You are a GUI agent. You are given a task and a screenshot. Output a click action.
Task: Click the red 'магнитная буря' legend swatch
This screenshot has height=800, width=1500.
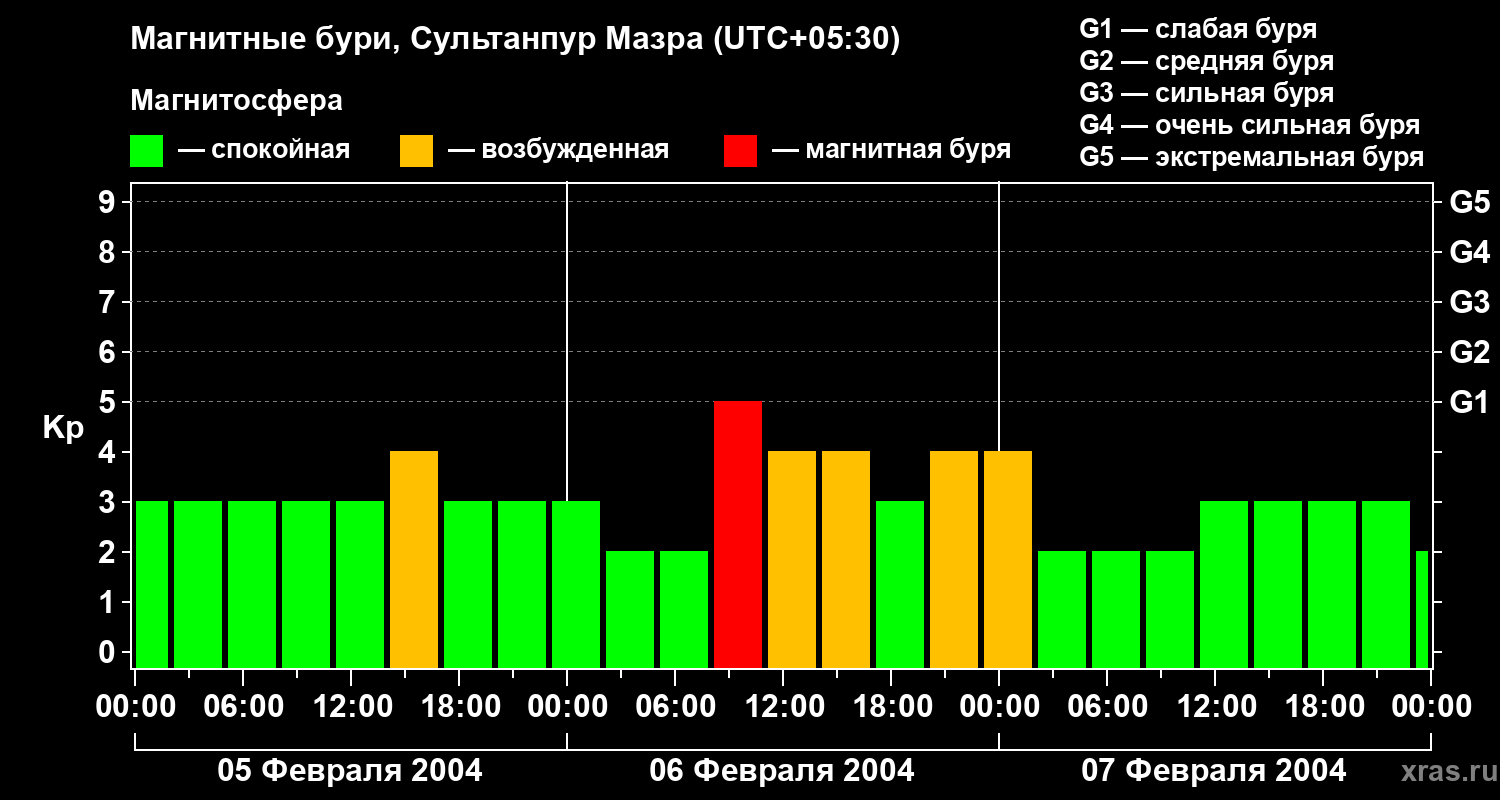pyautogui.click(x=741, y=151)
